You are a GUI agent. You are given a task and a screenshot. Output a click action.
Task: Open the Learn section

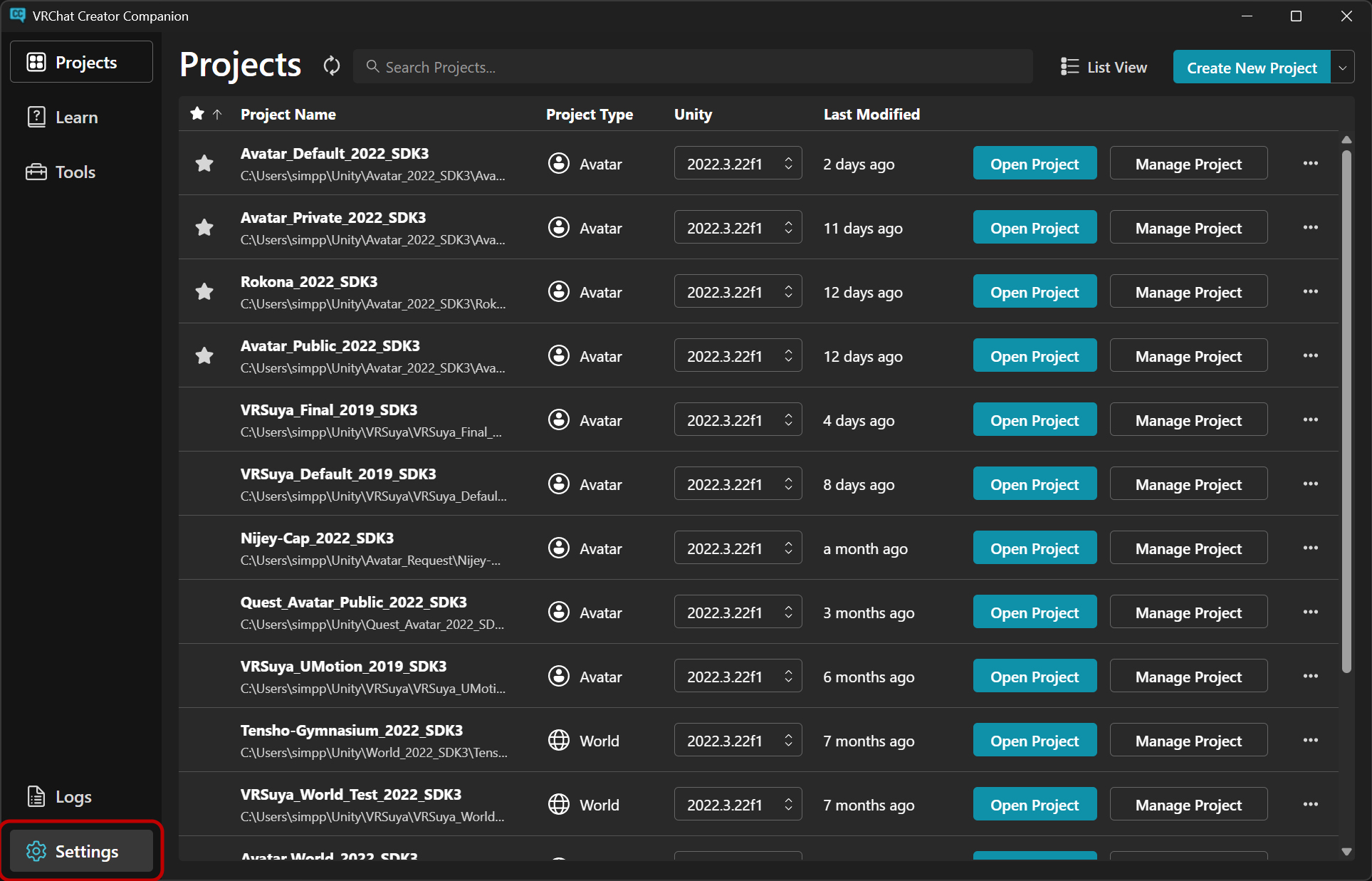81,117
